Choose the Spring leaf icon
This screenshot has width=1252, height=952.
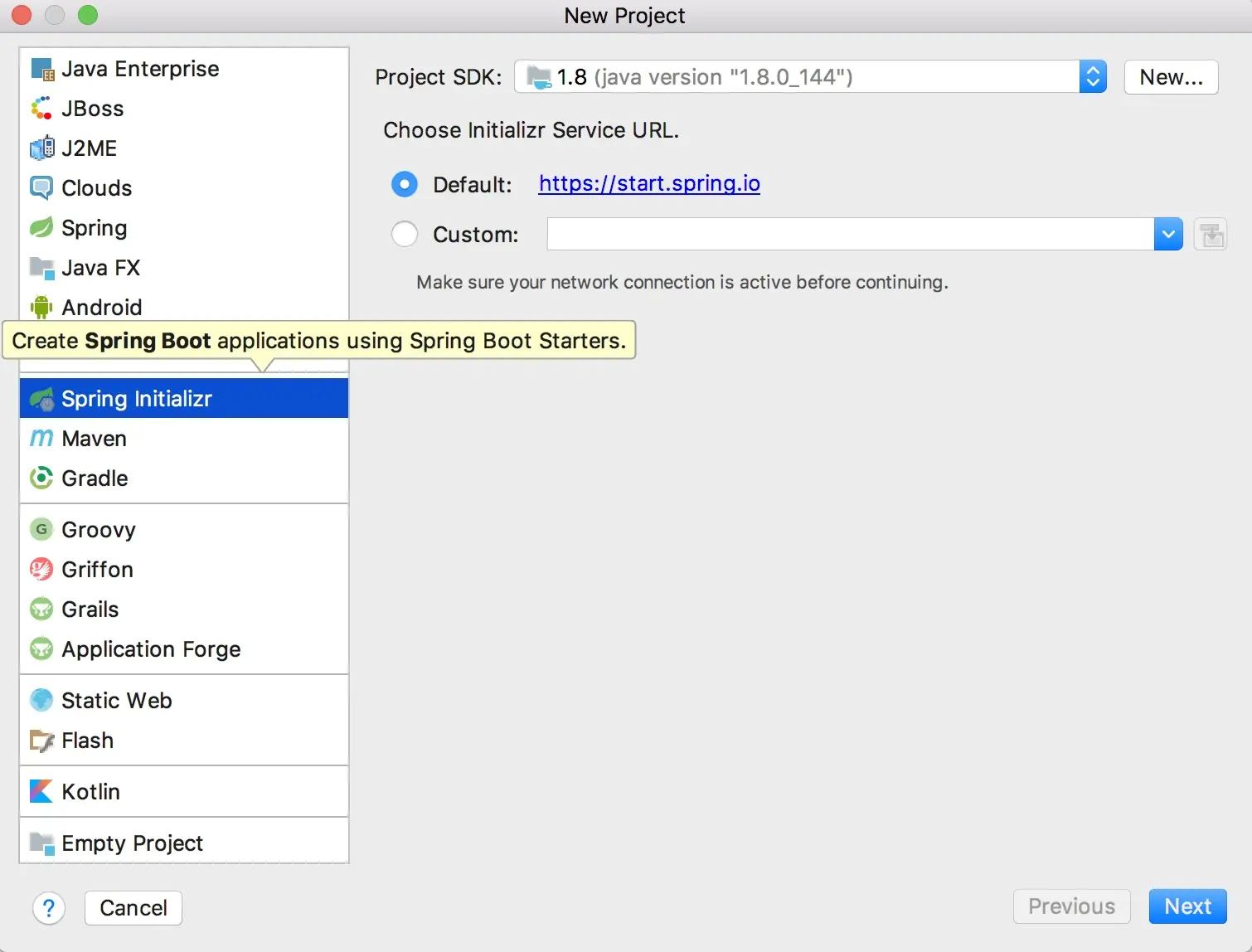click(x=41, y=228)
